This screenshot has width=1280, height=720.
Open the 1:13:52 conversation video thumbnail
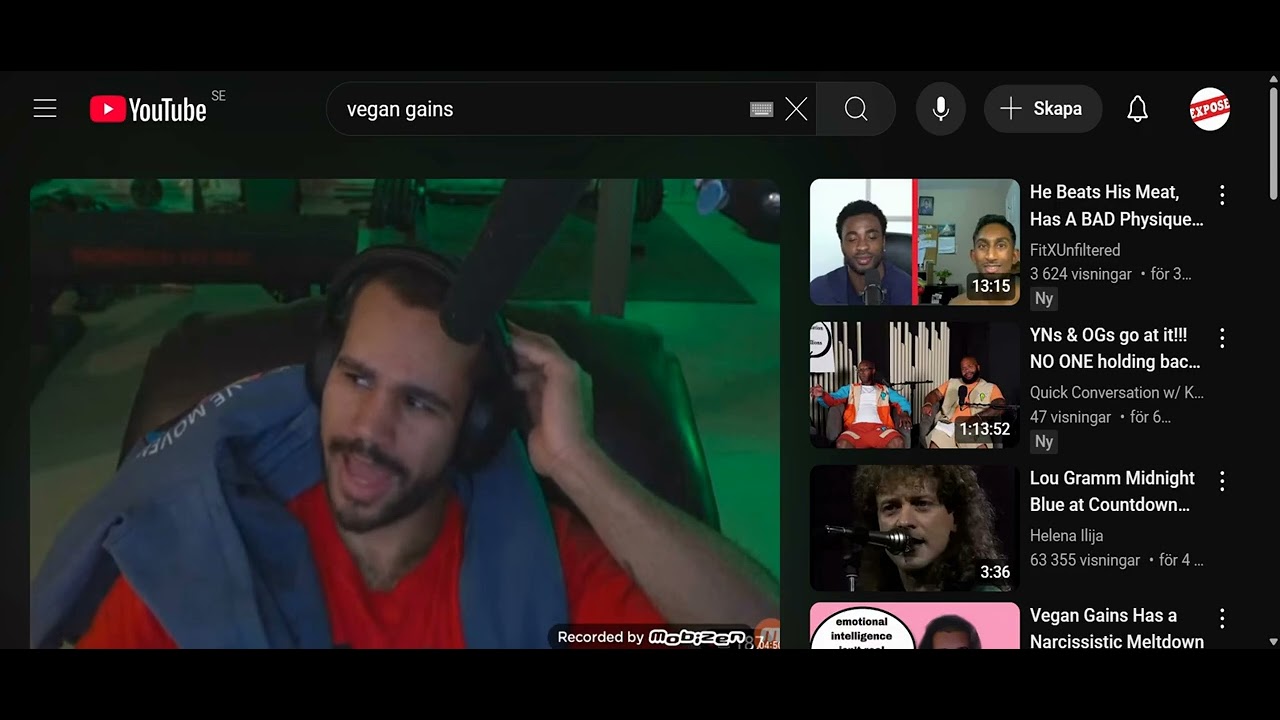coord(915,385)
